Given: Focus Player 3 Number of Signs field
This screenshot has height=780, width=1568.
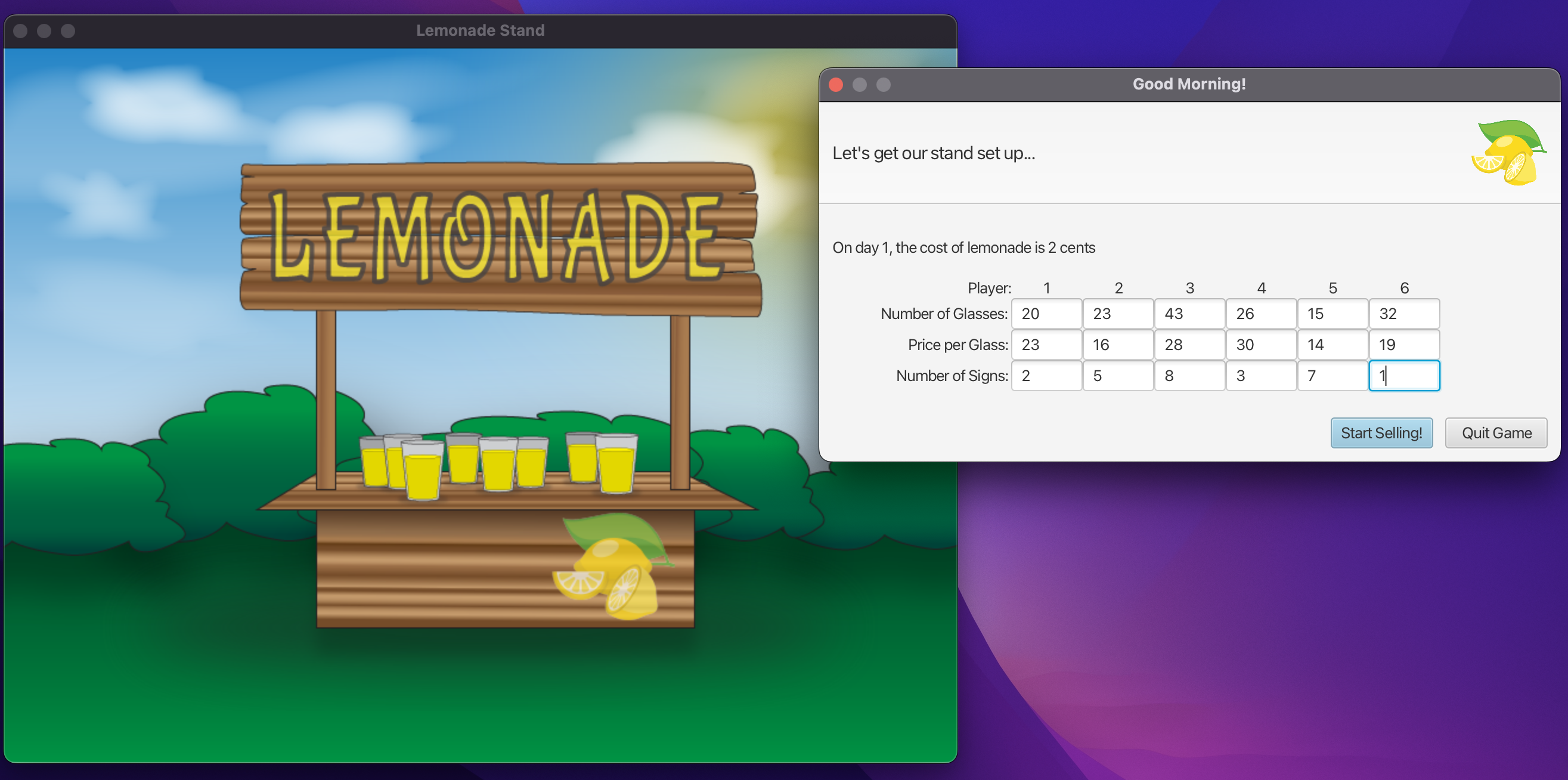Looking at the screenshot, I should click(x=1189, y=376).
